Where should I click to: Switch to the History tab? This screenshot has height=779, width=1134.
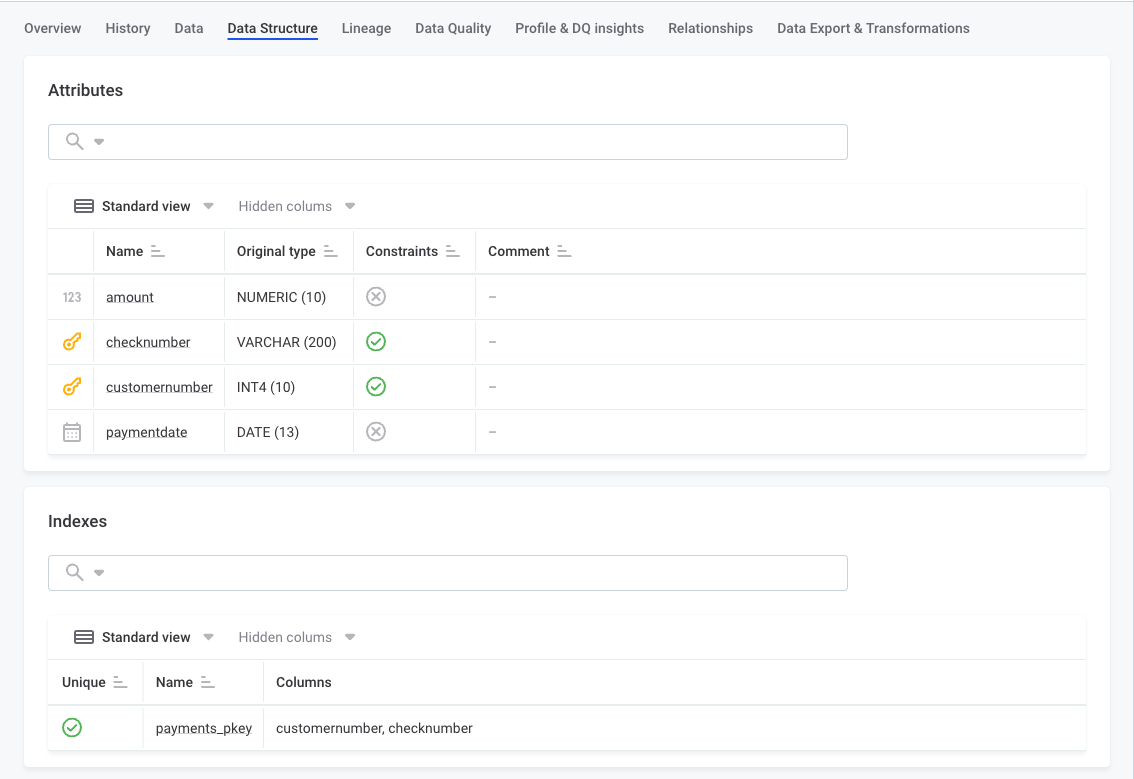click(128, 28)
